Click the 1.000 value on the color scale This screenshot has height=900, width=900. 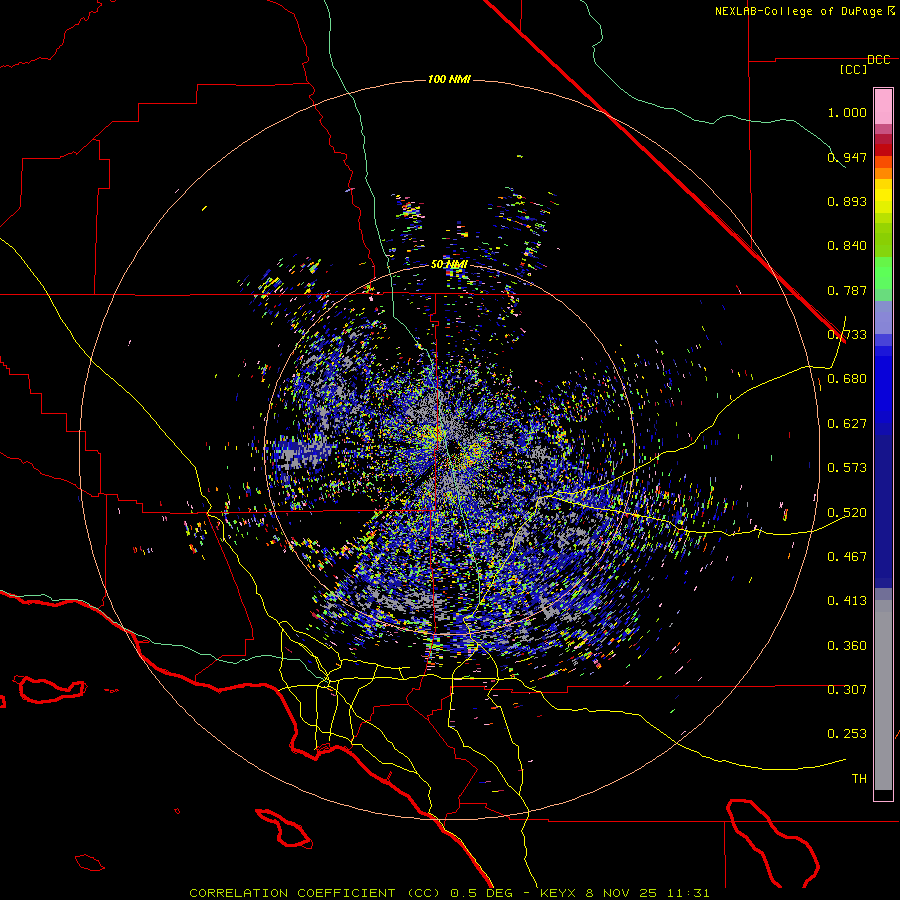tap(847, 112)
